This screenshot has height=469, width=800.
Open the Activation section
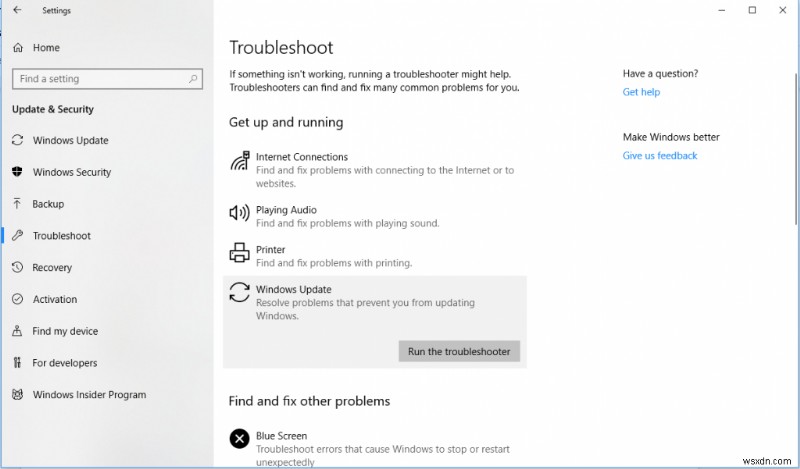[55, 299]
